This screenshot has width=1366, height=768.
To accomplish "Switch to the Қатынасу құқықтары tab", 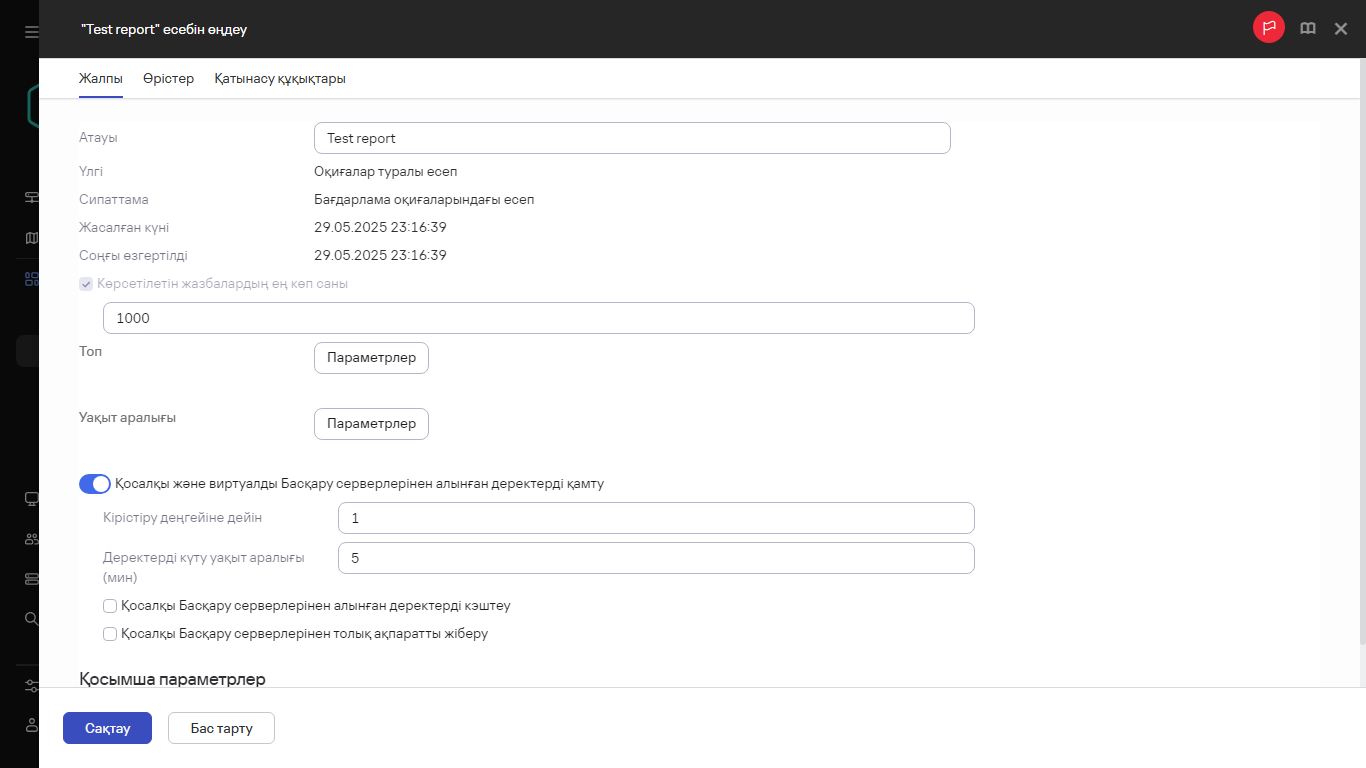I will coord(280,79).
